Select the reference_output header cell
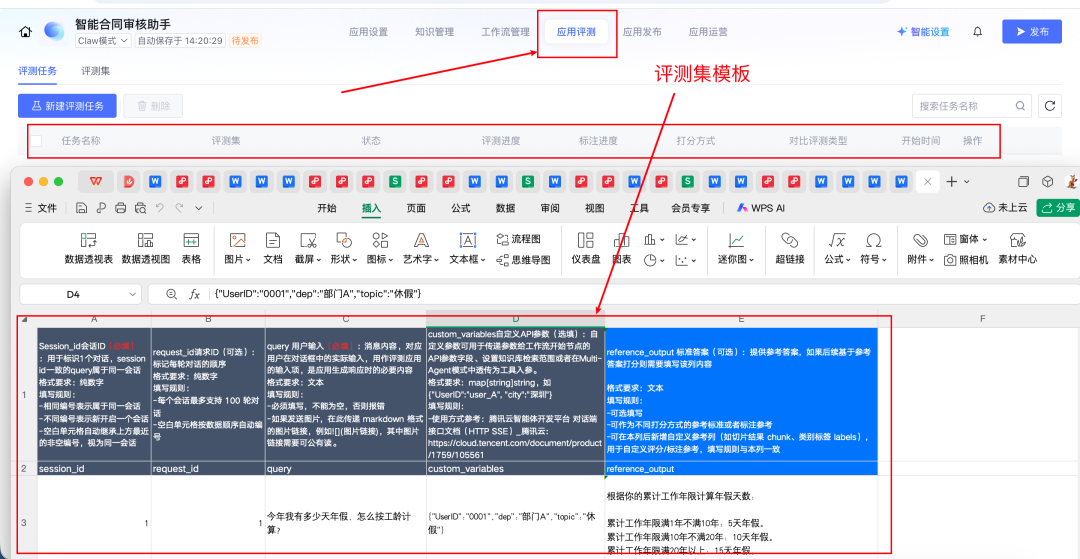 tap(741, 468)
